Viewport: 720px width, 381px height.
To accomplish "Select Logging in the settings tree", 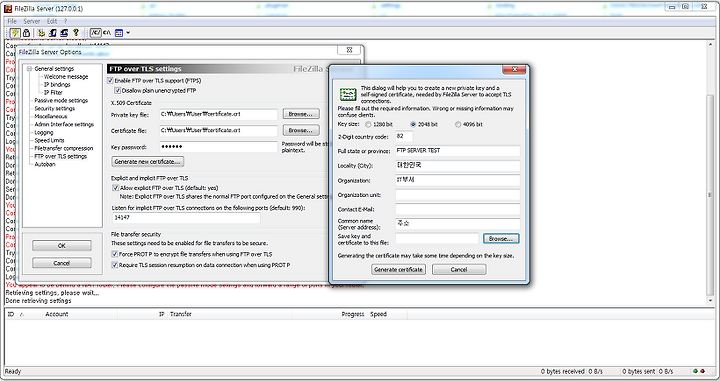I will pos(44,132).
